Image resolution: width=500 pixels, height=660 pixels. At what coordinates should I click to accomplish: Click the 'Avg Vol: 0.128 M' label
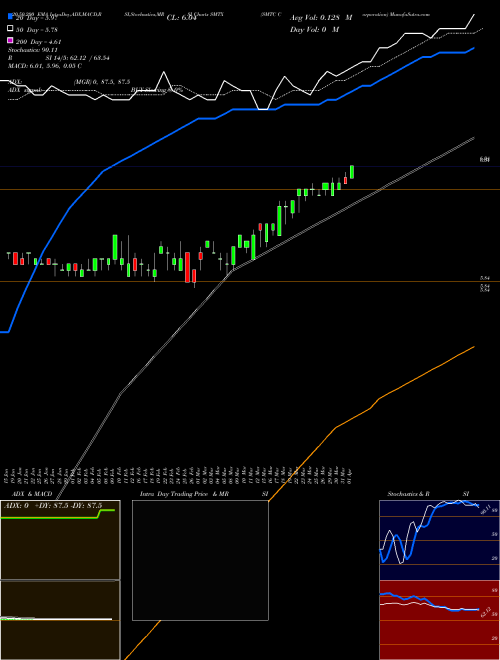[x=321, y=18]
